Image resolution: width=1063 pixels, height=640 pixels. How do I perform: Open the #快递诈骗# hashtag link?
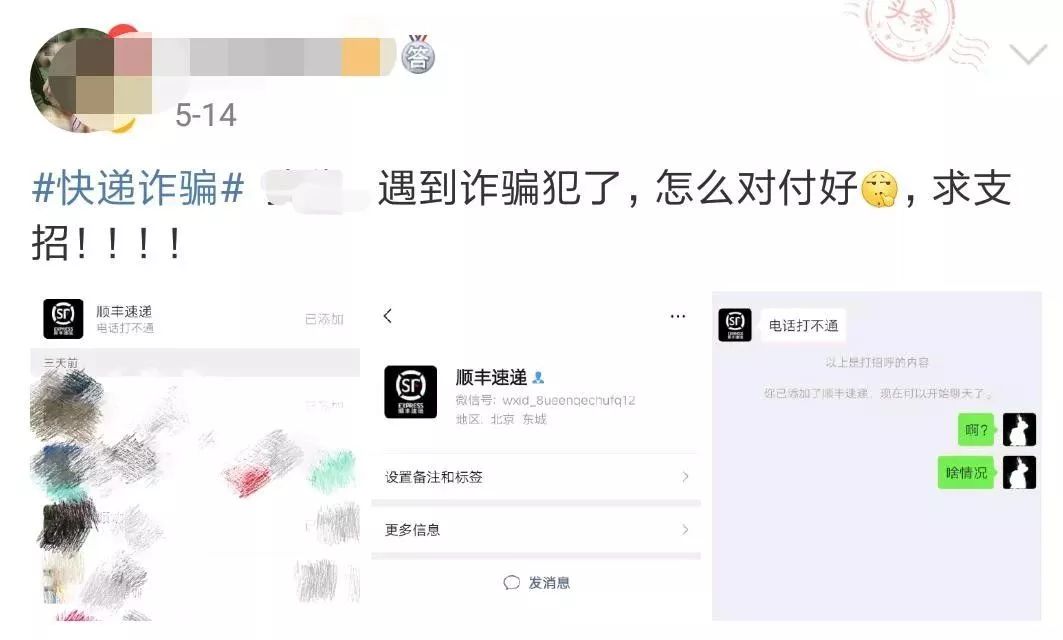[x=138, y=188]
